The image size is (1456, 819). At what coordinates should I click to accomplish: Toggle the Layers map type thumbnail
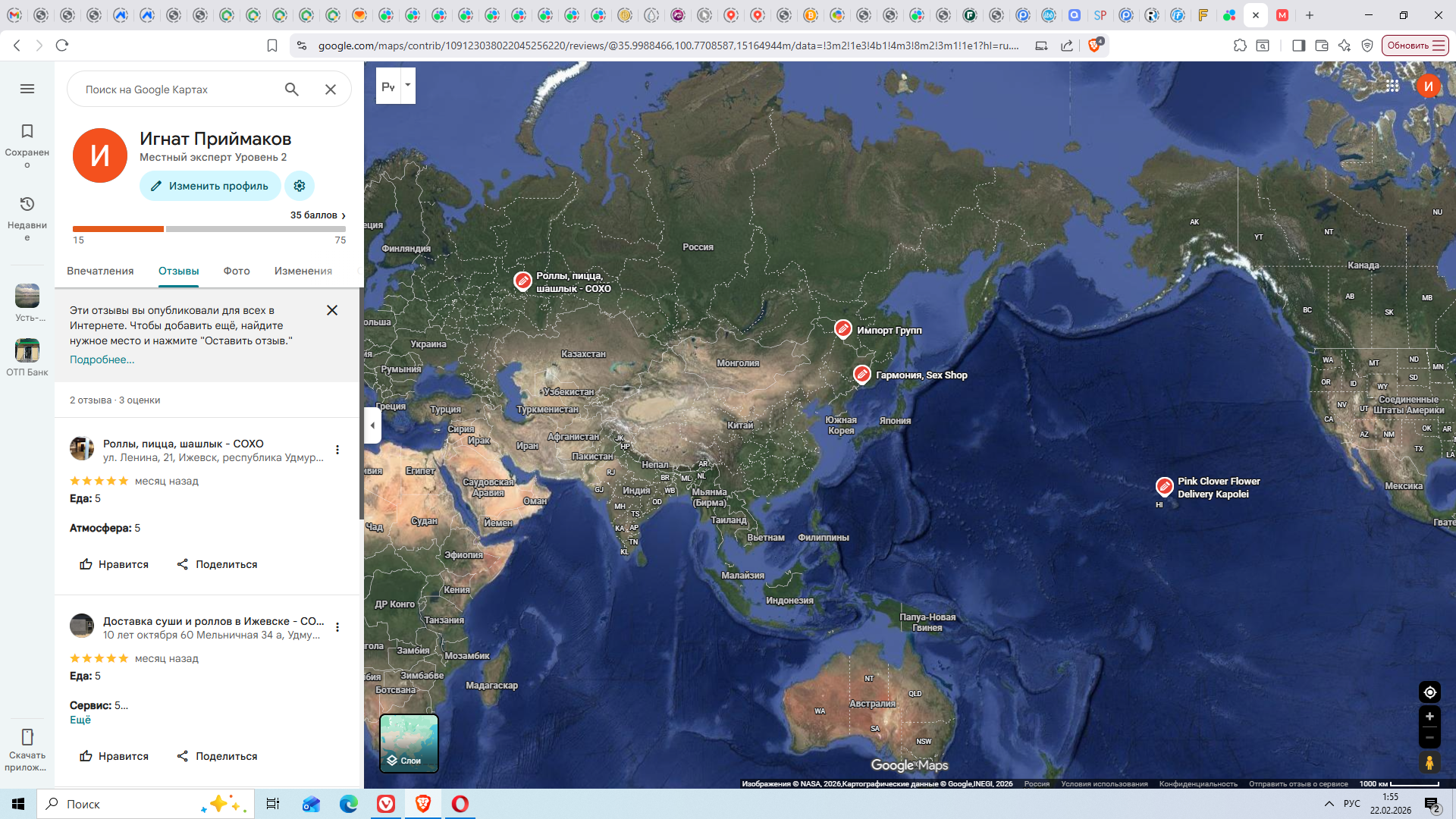409,743
